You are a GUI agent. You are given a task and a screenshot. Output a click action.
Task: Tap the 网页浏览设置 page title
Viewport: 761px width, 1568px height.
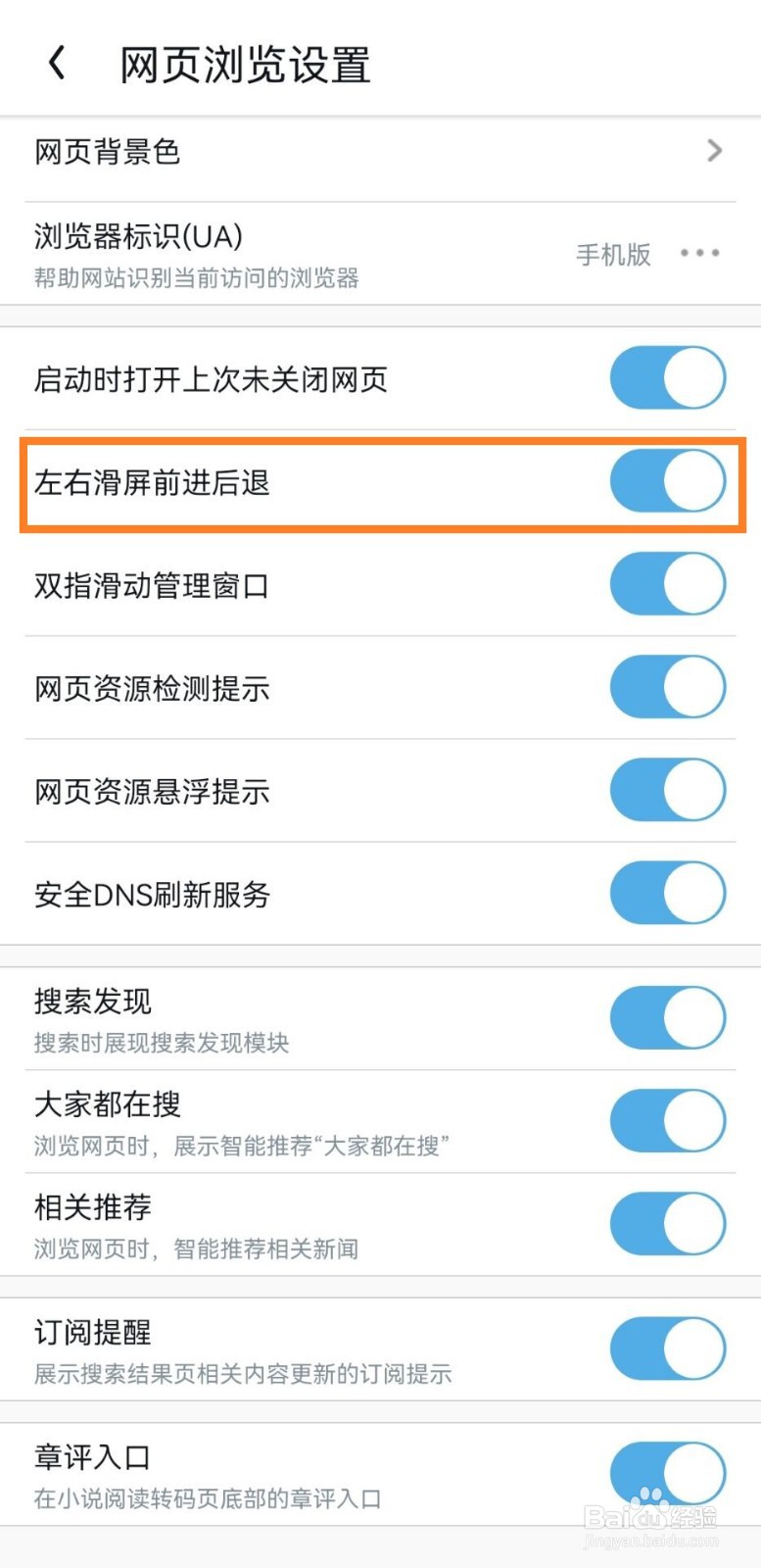point(245,66)
